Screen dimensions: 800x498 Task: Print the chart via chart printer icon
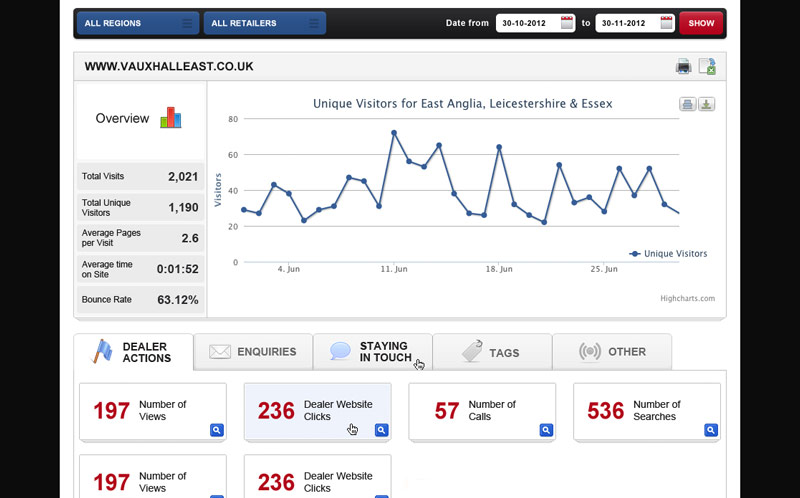(688, 104)
